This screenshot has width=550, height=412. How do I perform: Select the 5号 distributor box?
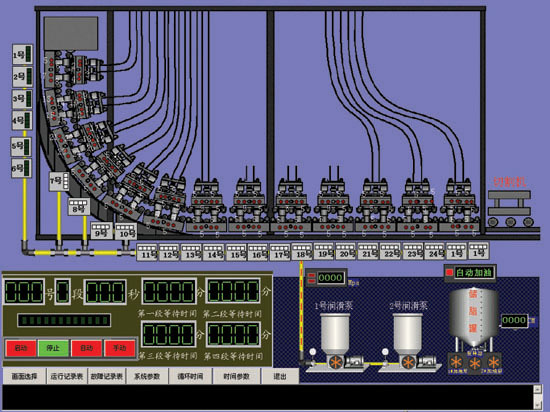point(21,146)
